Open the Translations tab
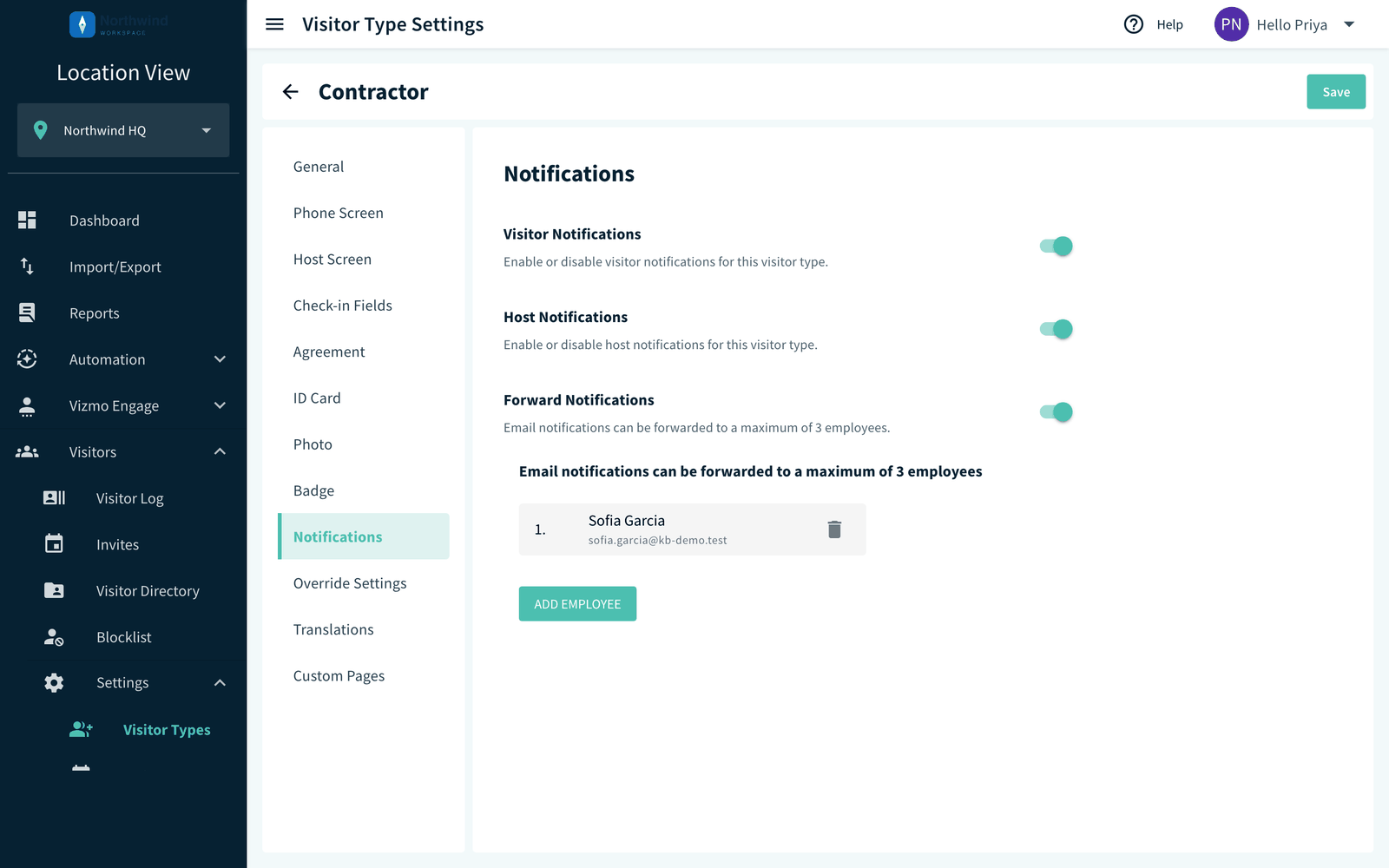Image resolution: width=1389 pixels, height=868 pixels. [364, 629]
